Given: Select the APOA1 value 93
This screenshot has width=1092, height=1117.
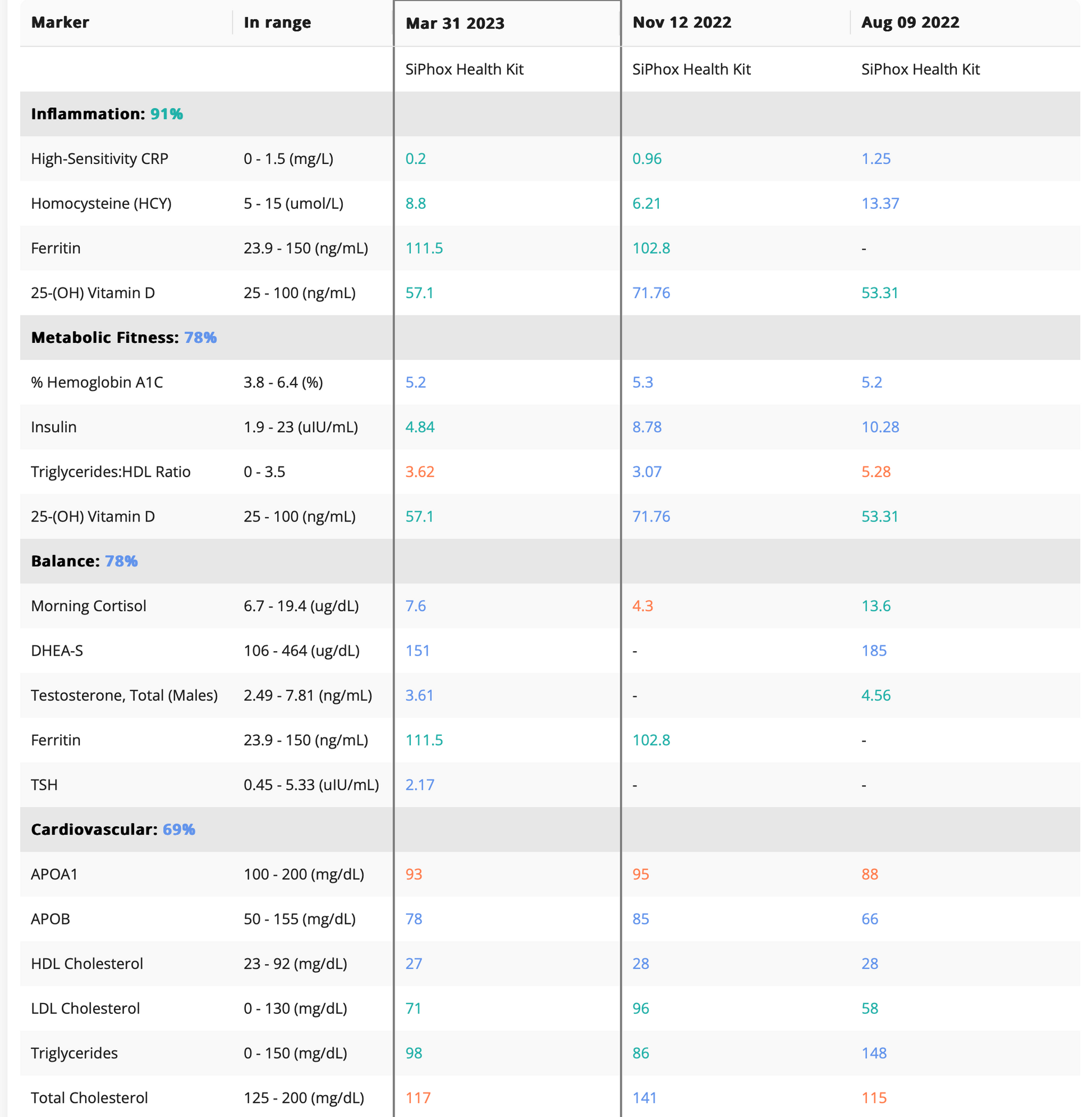Looking at the screenshot, I should point(414,875).
